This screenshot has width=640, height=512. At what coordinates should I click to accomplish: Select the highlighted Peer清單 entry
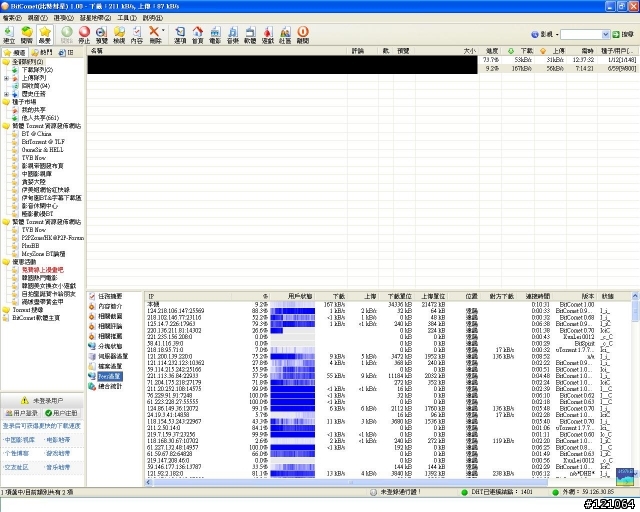(109, 376)
